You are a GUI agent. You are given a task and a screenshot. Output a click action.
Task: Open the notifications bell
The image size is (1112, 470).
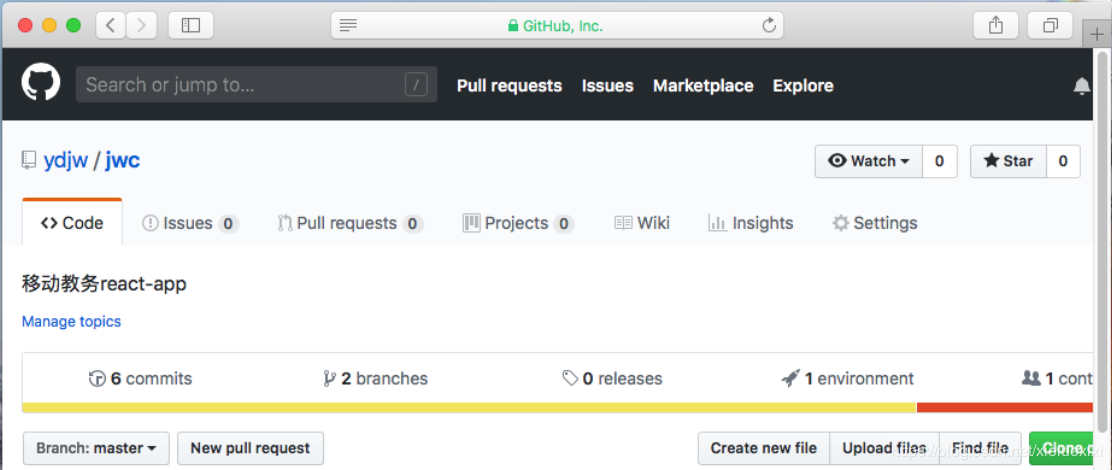click(x=1081, y=86)
